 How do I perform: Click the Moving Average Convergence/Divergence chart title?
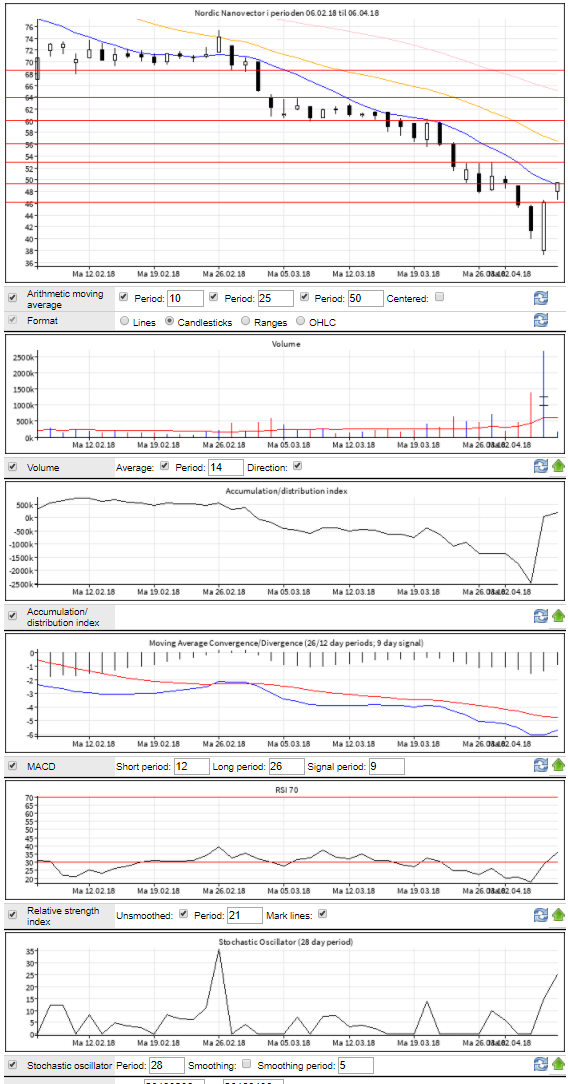point(286,643)
